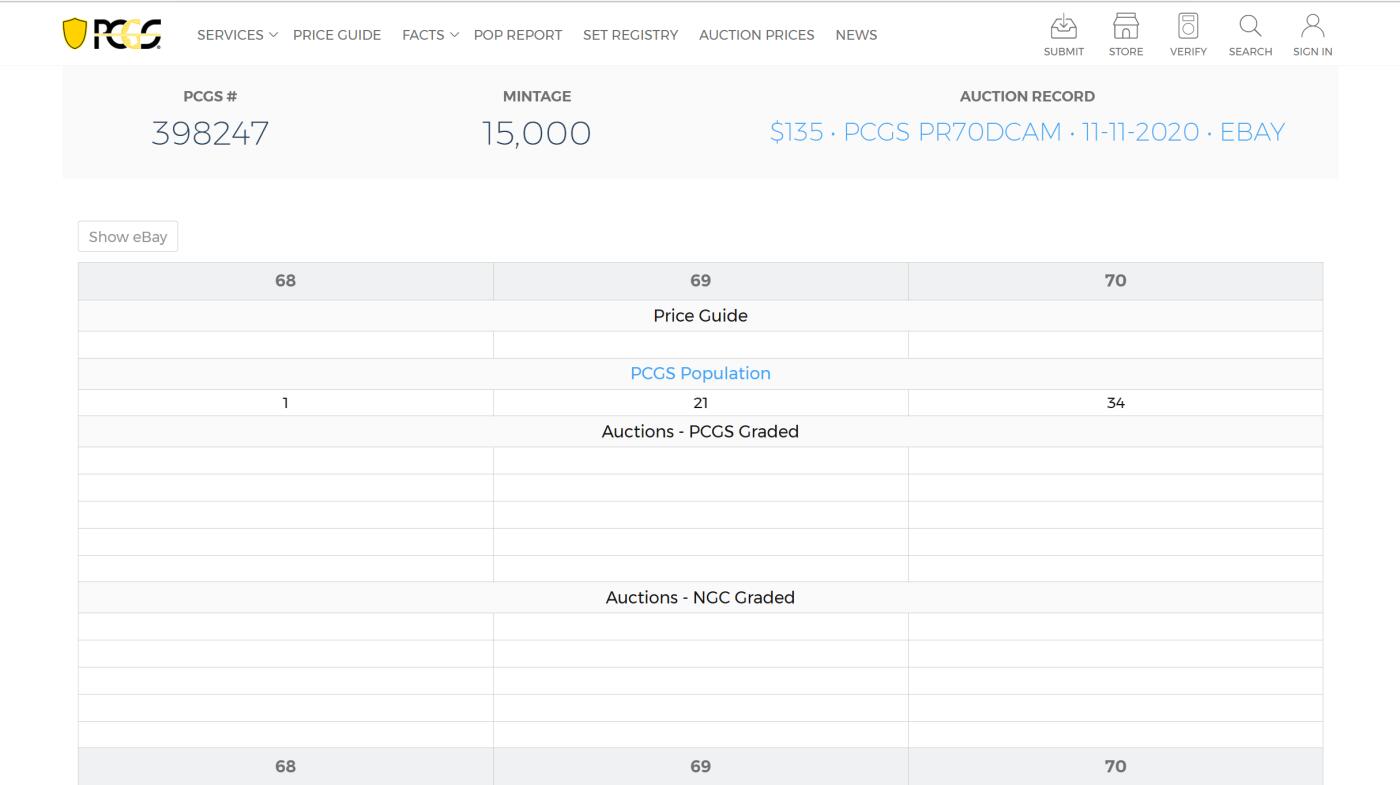The width and height of the screenshot is (1400, 785).
Task: Toggle the Show eBay button
Action: 128,237
